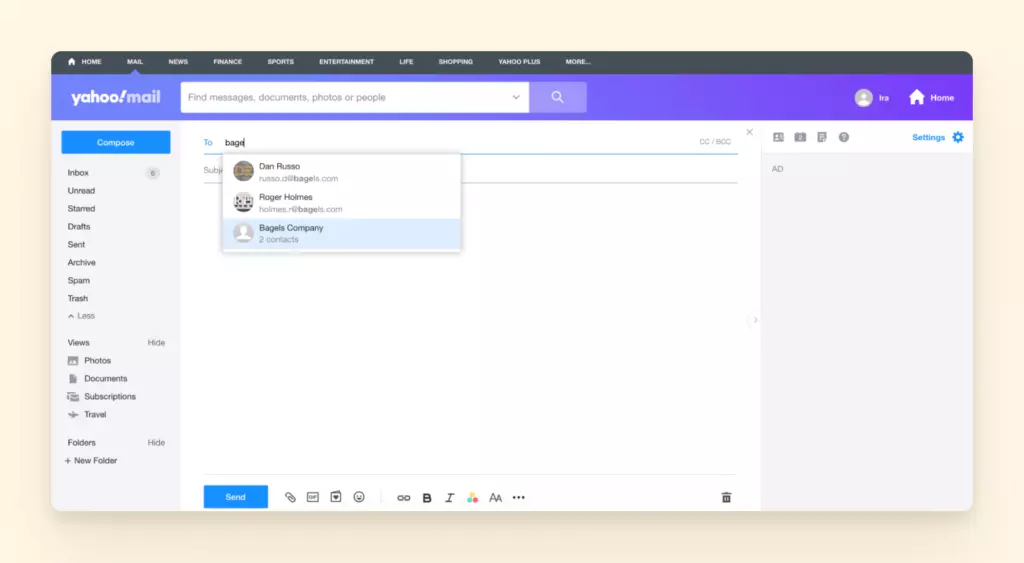Open more formatting options ellipsis
Viewport: 1024px width, 563px height.
(519, 498)
